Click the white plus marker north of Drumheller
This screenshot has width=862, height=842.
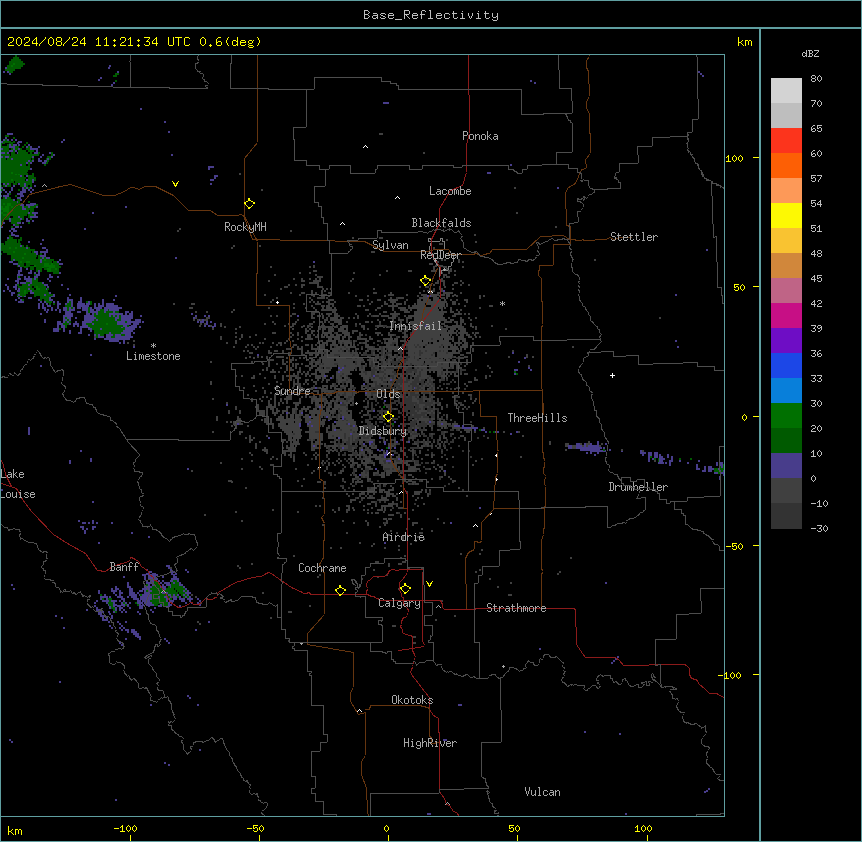click(612, 375)
